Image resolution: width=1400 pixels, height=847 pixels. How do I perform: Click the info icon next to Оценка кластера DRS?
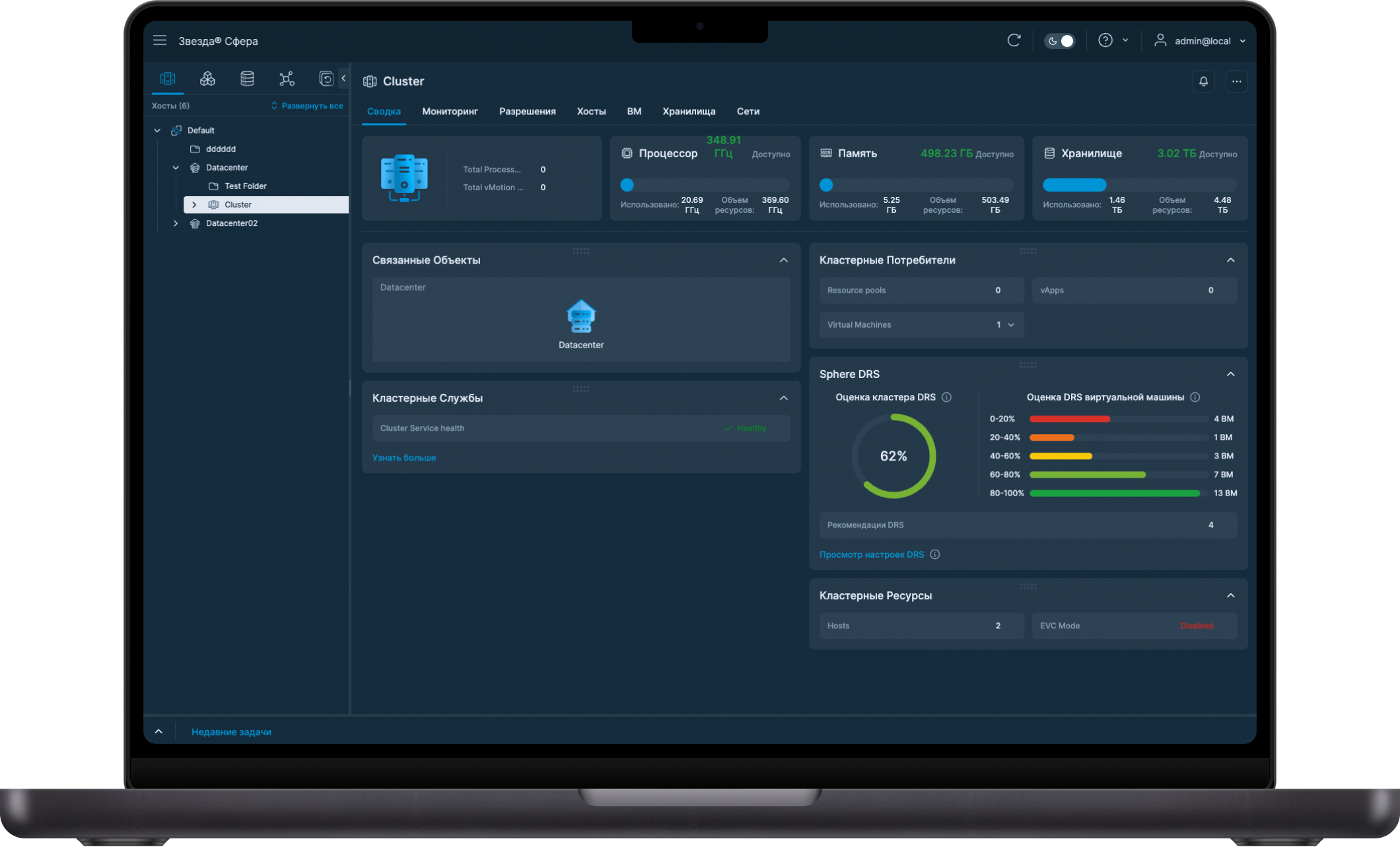(x=946, y=397)
